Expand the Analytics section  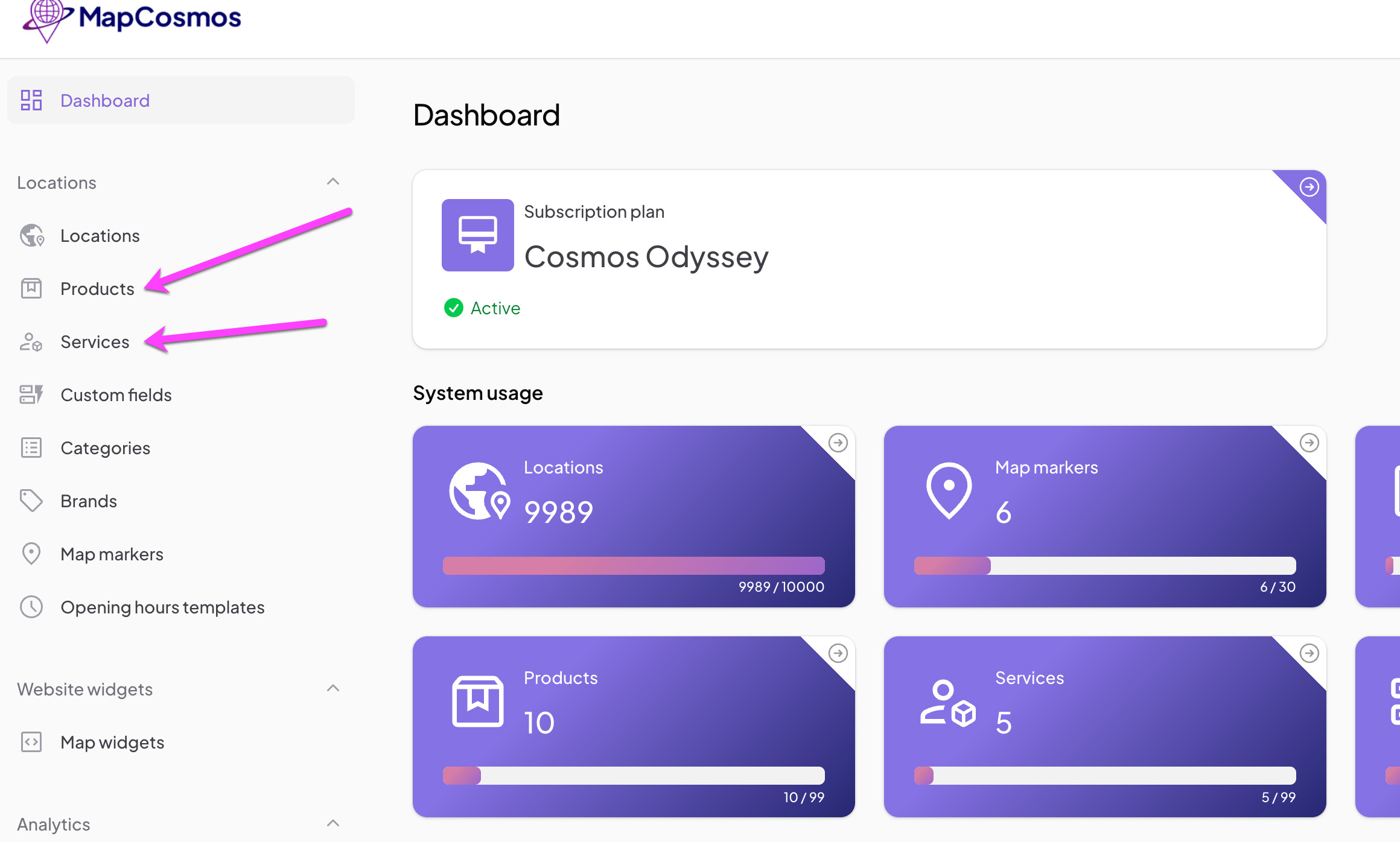click(x=332, y=823)
